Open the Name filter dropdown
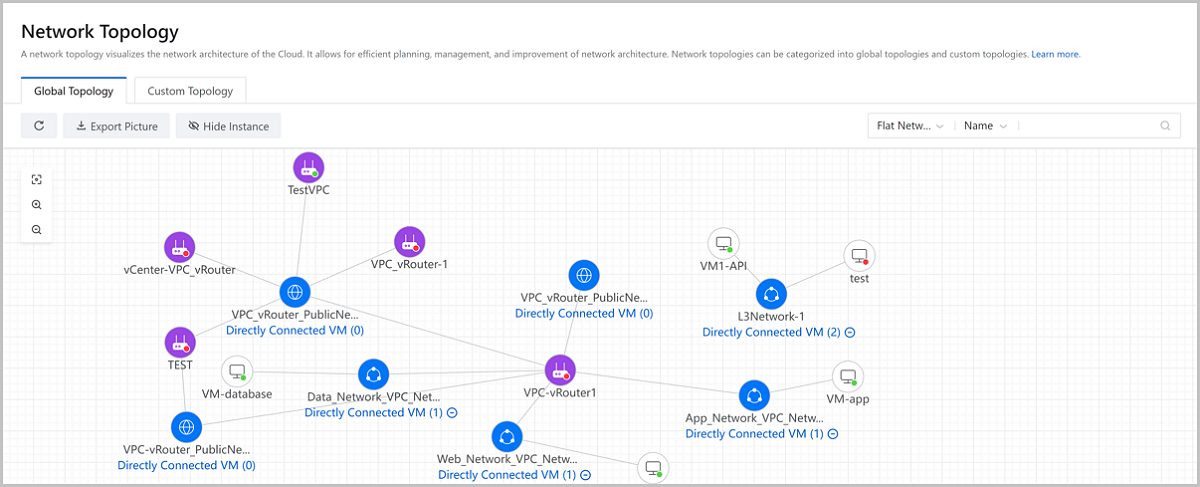The image size is (1200, 487). click(985, 126)
